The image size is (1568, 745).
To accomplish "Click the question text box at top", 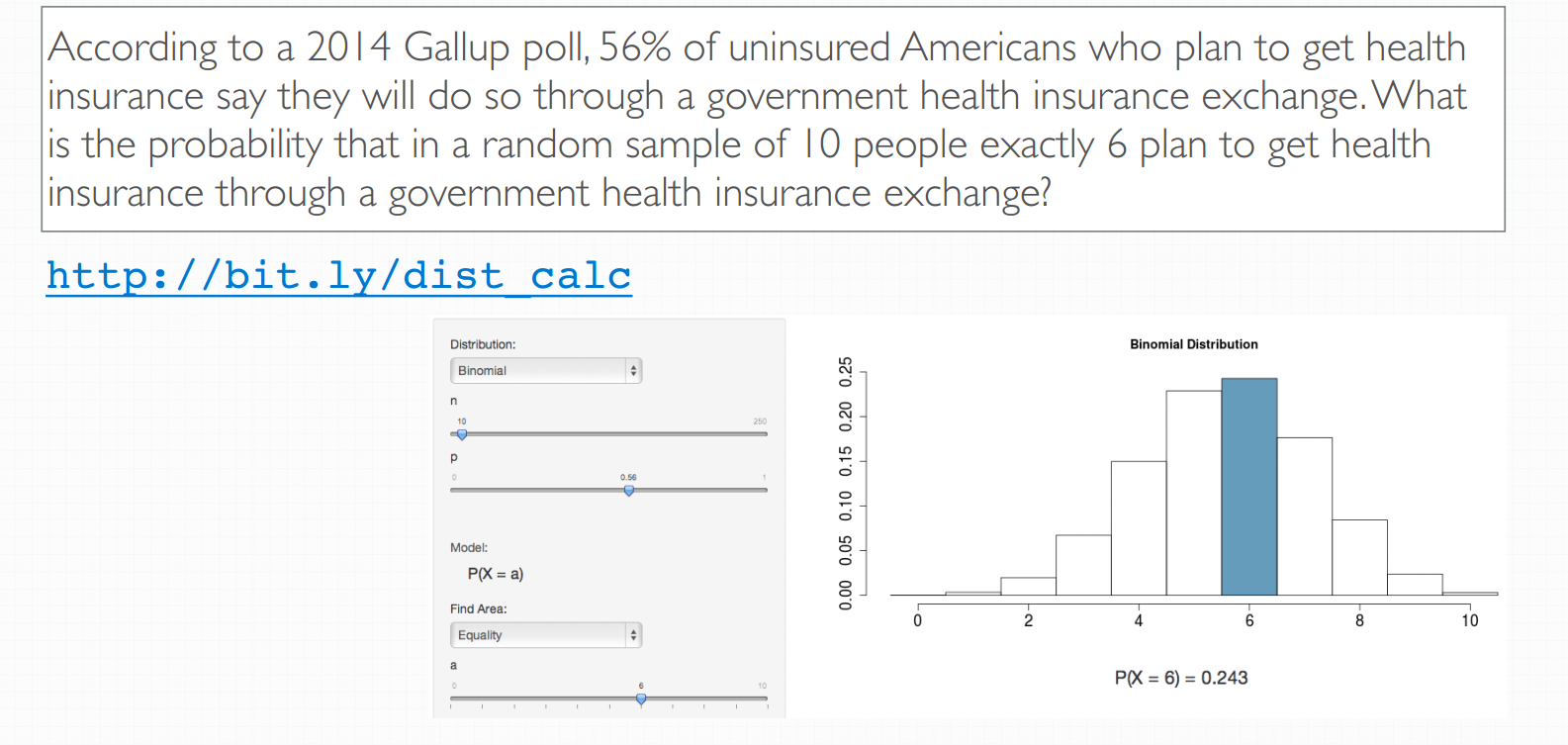I will 773,120.
